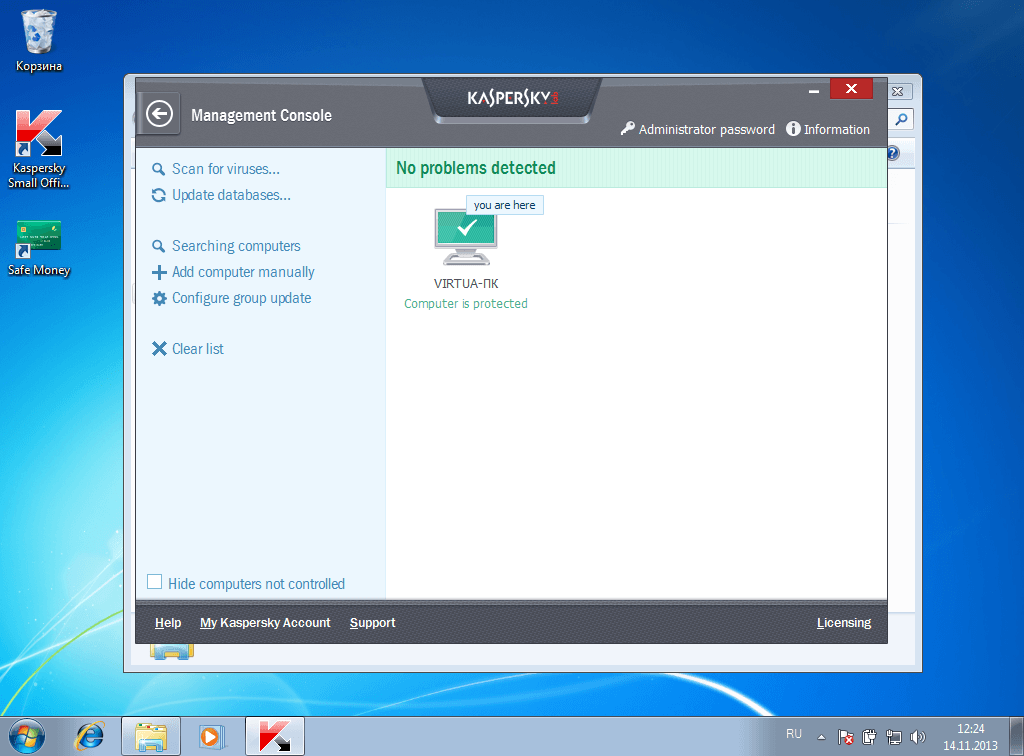Open the Windows Start menu
Viewport: 1024px width, 756px height.
[x=27, y=736]
